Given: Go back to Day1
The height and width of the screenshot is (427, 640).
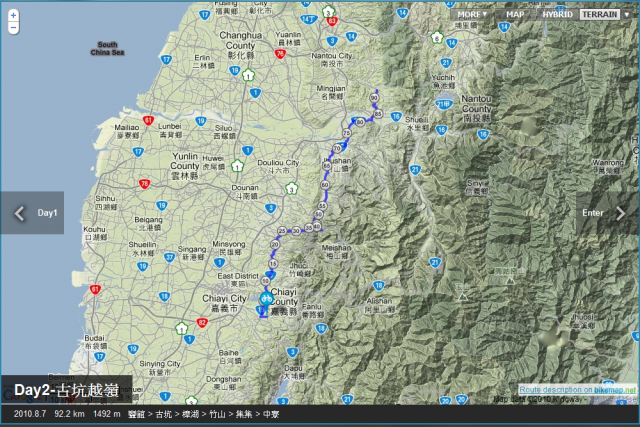Looking at the screenshot, I should tap(32, 213).
